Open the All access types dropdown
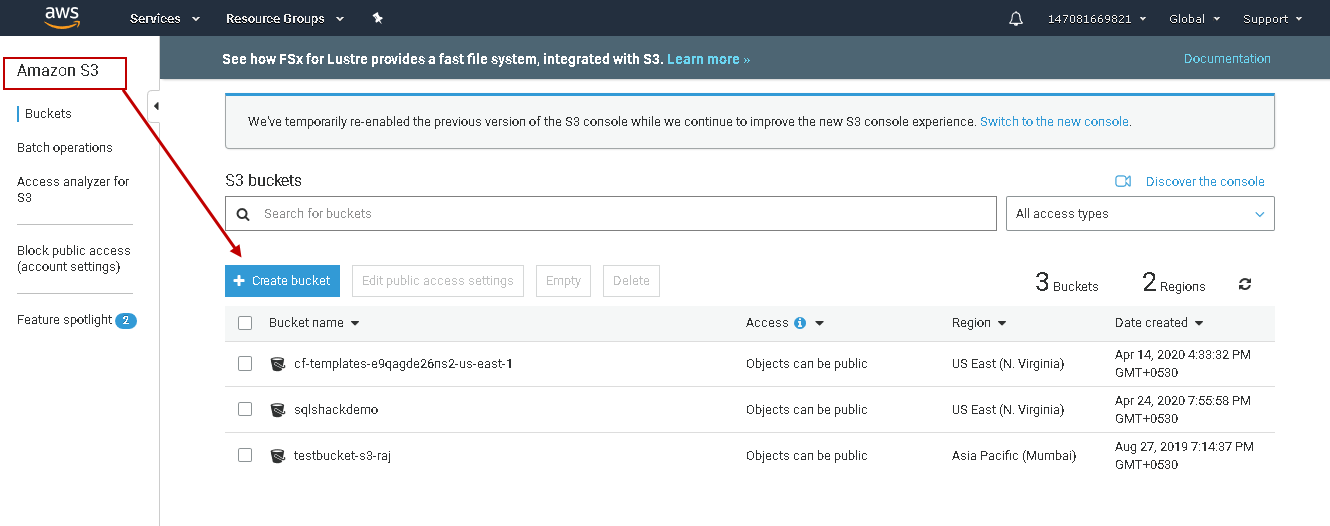Screen dimensions: 1330x526 (1140, 213)
